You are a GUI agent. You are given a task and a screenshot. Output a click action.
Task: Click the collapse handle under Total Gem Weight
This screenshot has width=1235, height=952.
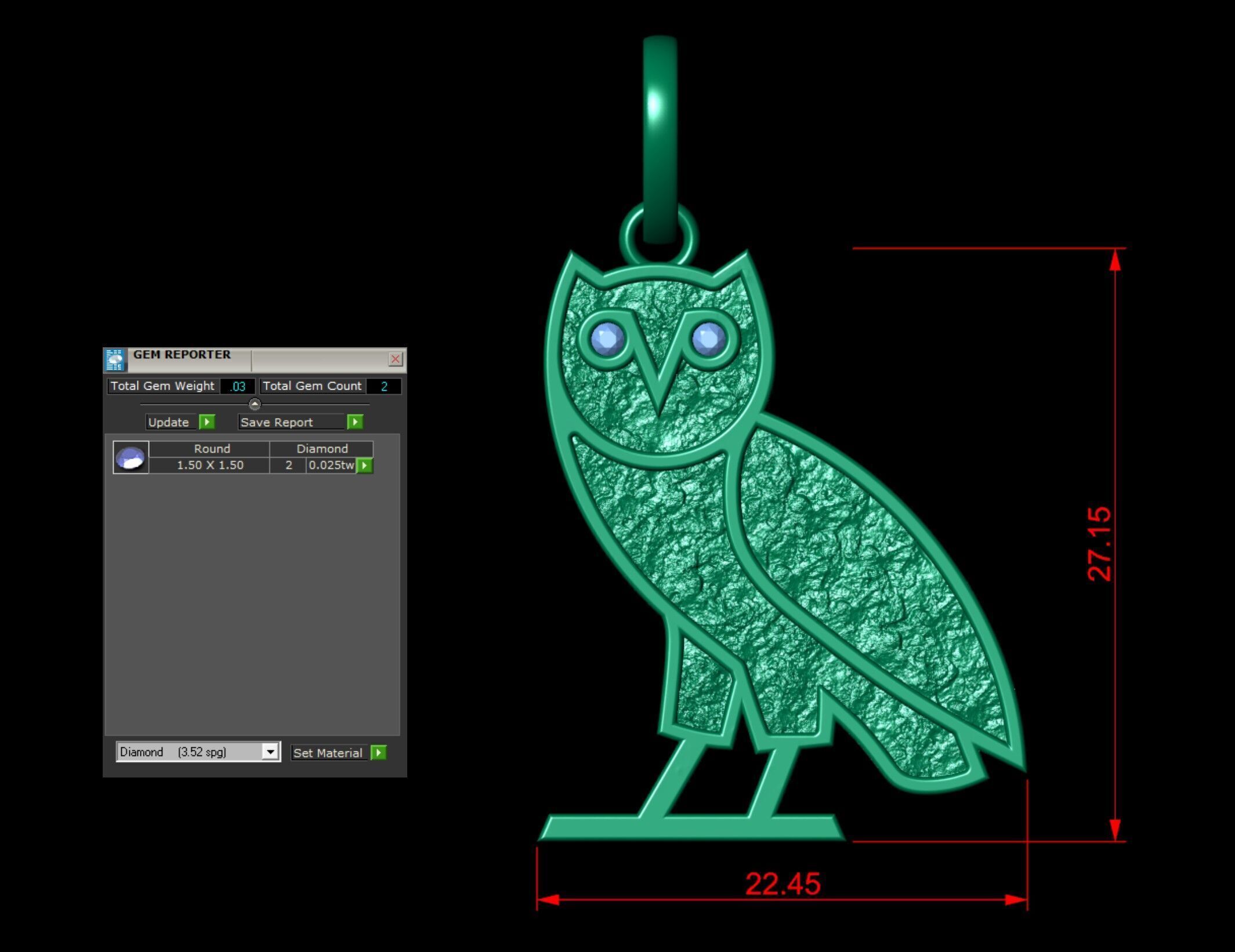(255, 404)
